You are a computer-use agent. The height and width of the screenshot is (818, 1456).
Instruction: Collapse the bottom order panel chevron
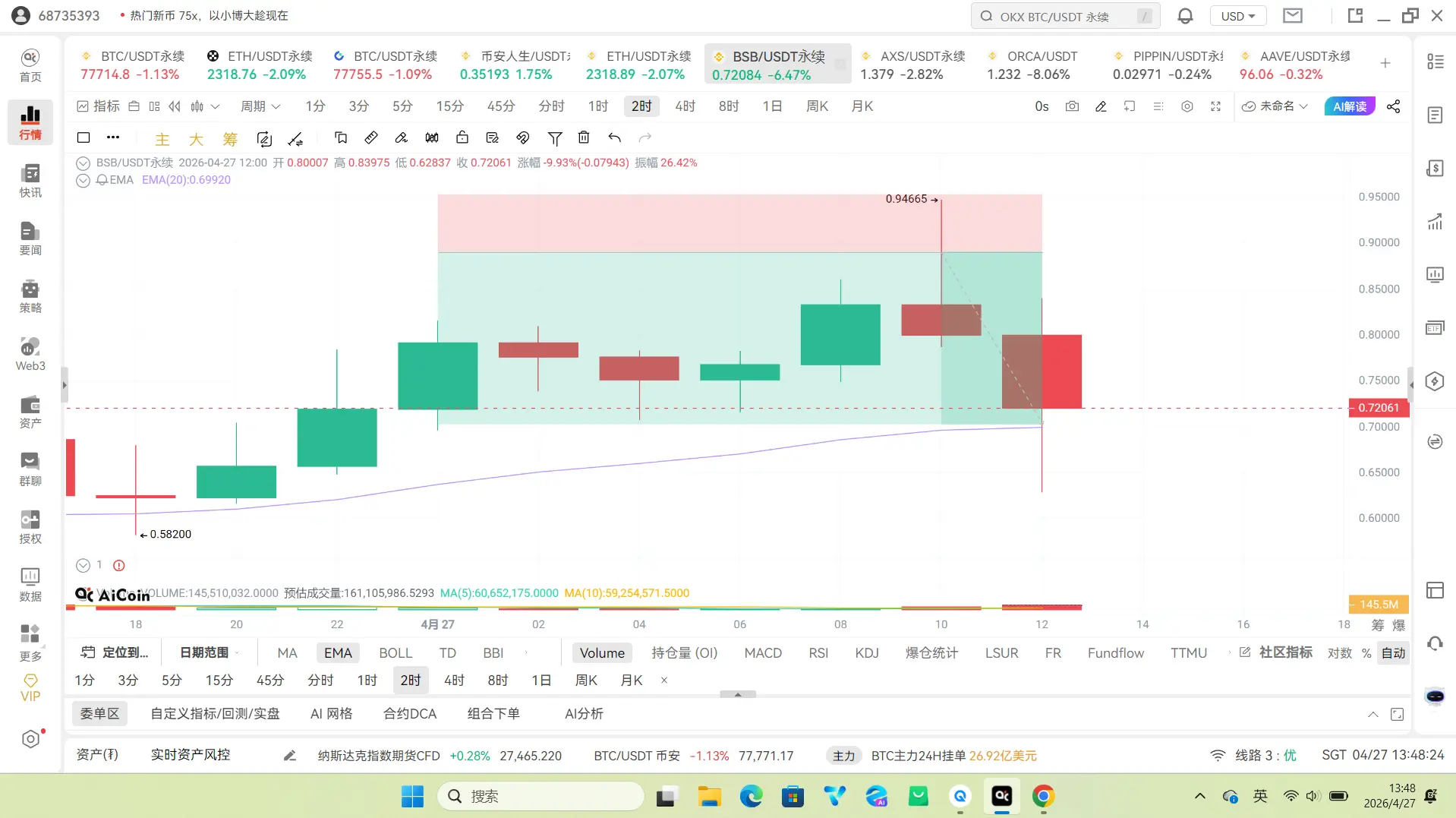pos(1372,715)
